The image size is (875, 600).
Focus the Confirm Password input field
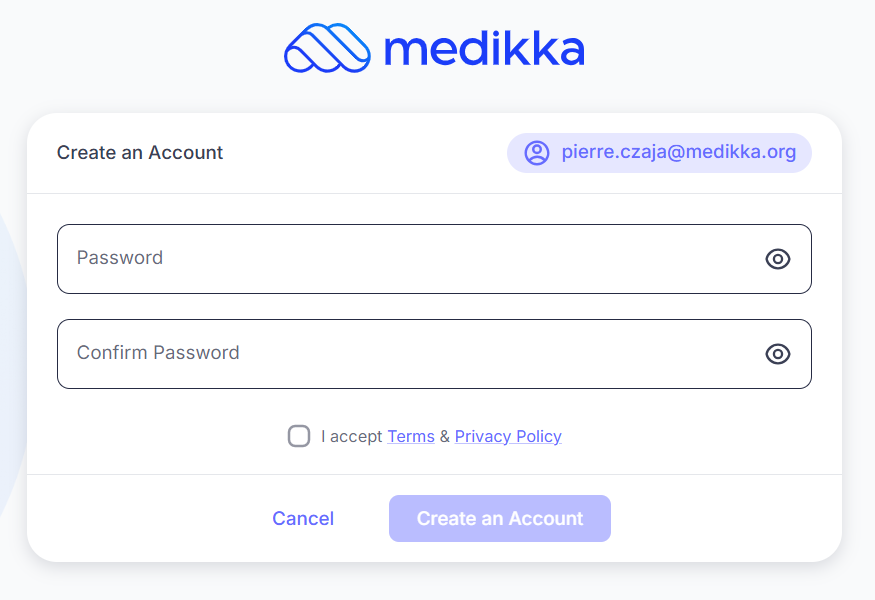400,354
